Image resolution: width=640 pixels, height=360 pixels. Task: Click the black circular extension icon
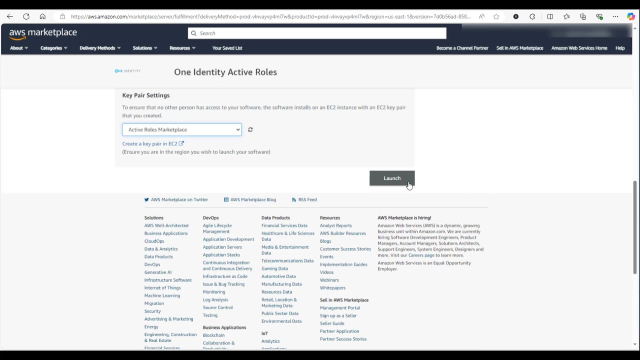pos(516,16)
